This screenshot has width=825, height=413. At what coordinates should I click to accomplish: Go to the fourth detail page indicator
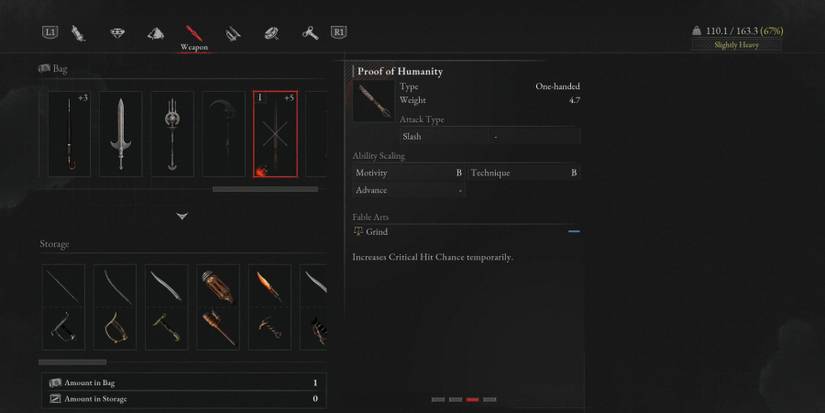[490, 400]
